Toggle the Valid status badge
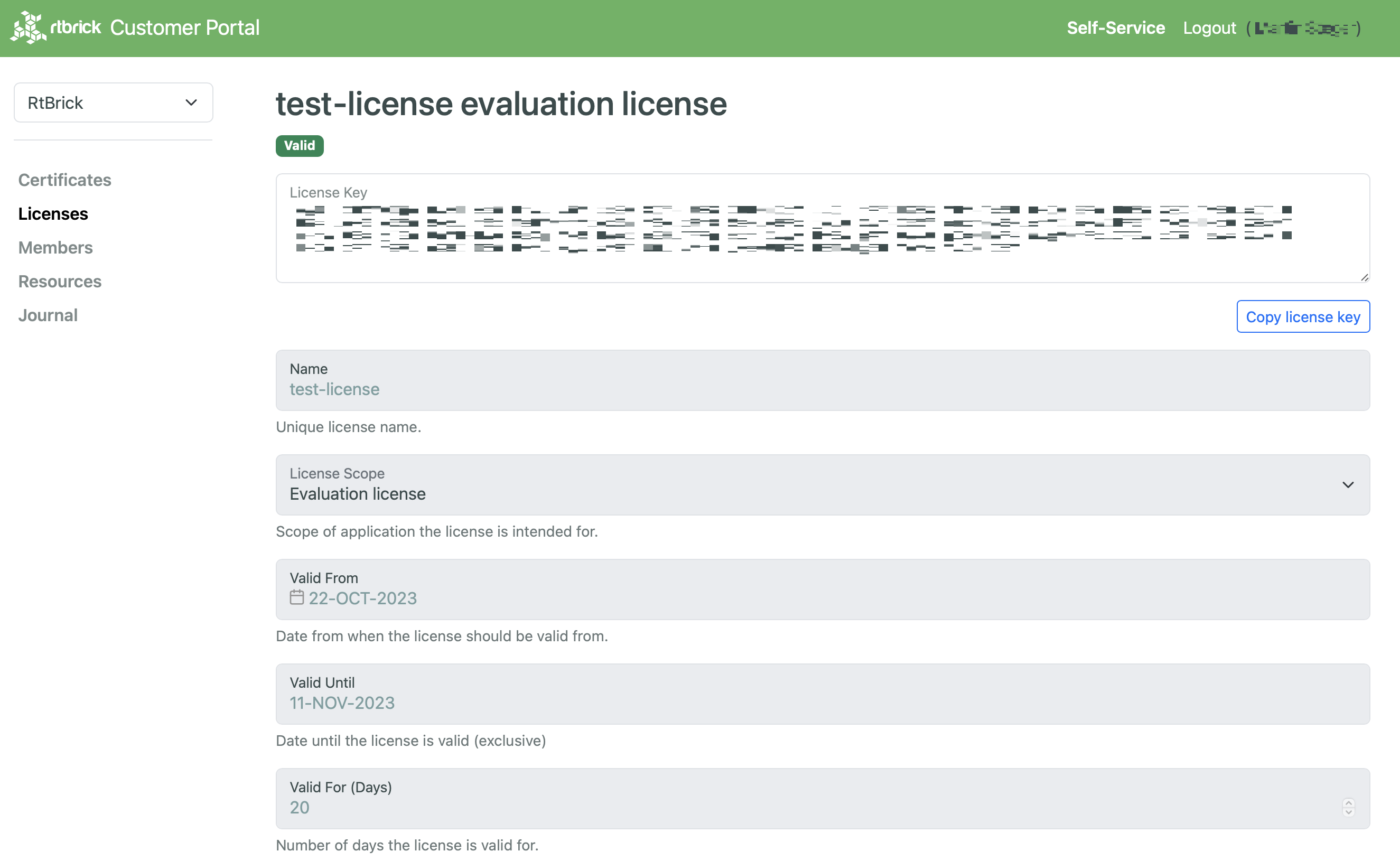The image size is (1400, 861). tap(298, 145)
